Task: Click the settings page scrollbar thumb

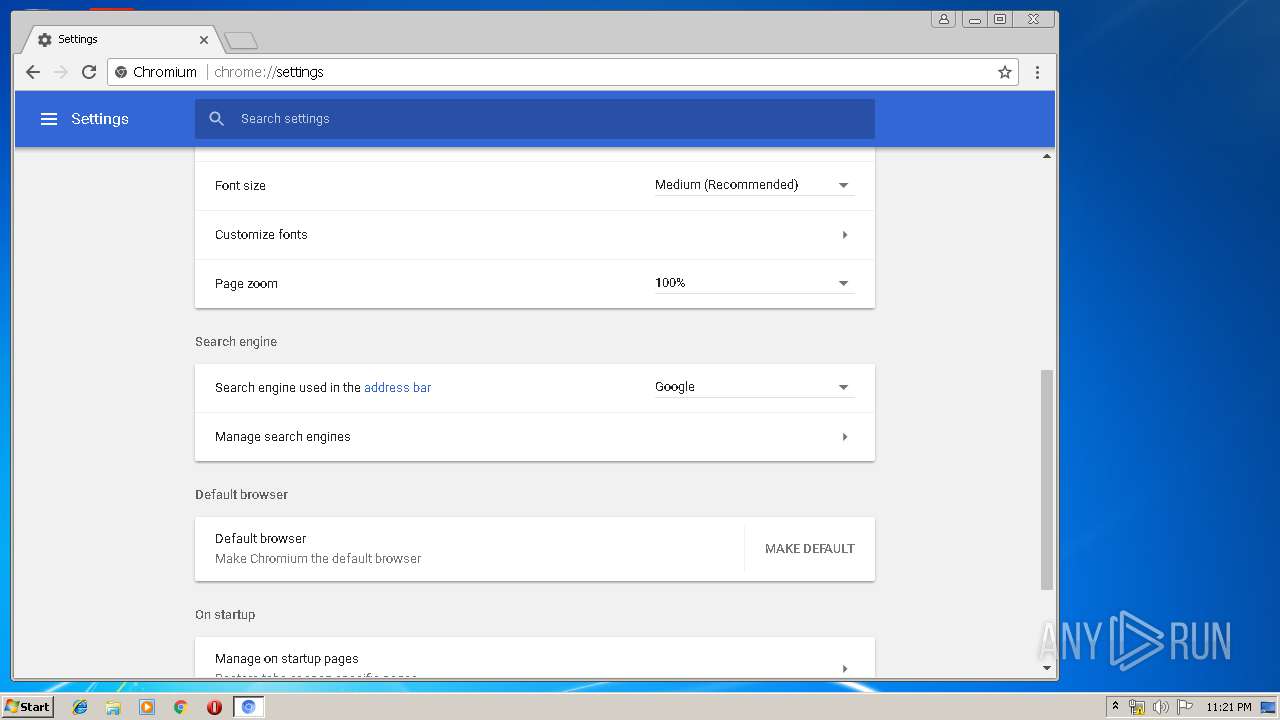Action: (x=1047, y=480)
